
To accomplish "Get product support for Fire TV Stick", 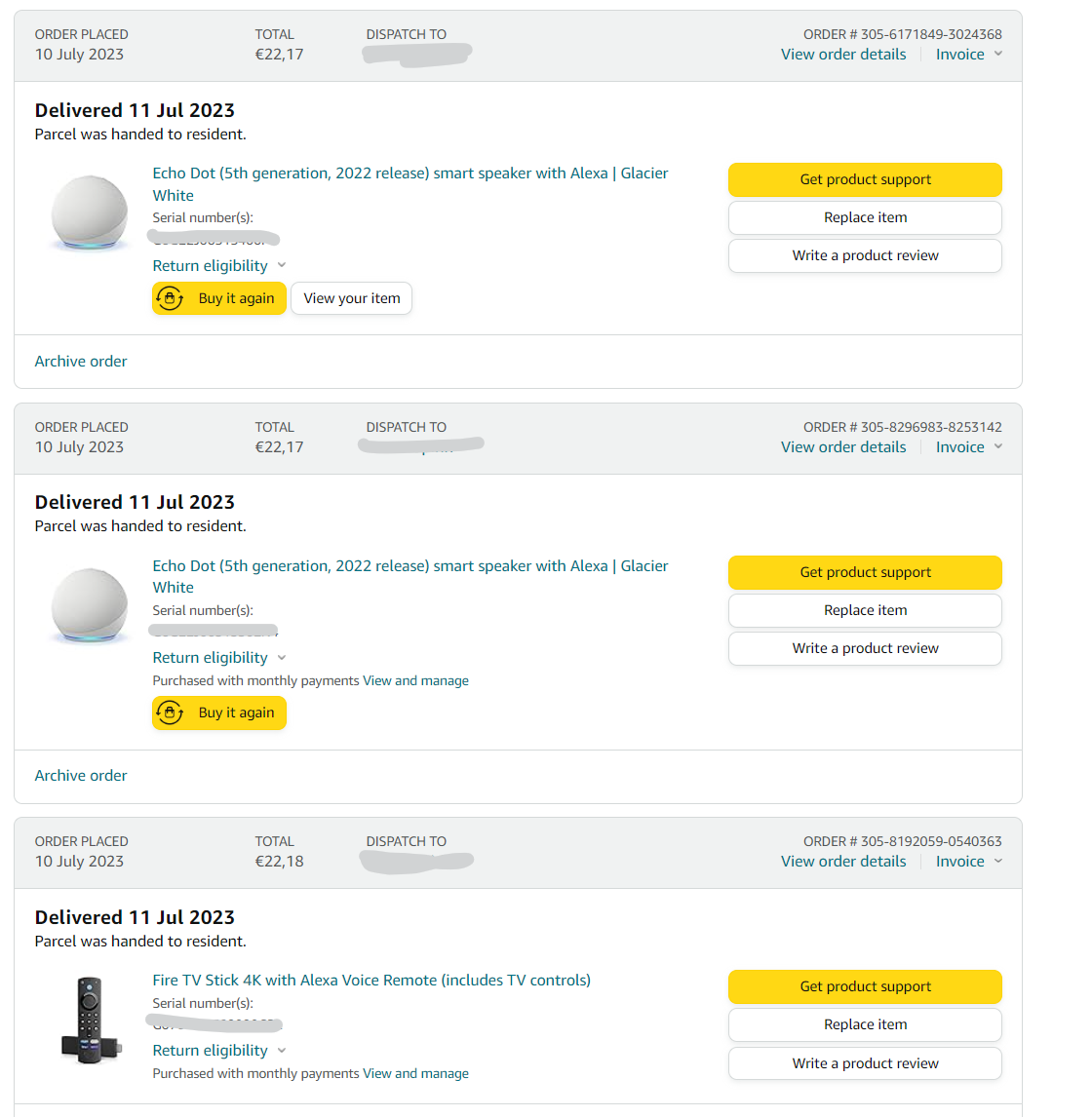I will 865,986.
